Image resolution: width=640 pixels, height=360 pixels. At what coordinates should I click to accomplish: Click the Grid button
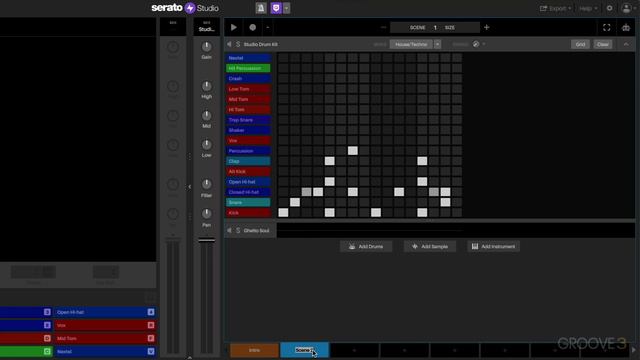coord(580,44)
